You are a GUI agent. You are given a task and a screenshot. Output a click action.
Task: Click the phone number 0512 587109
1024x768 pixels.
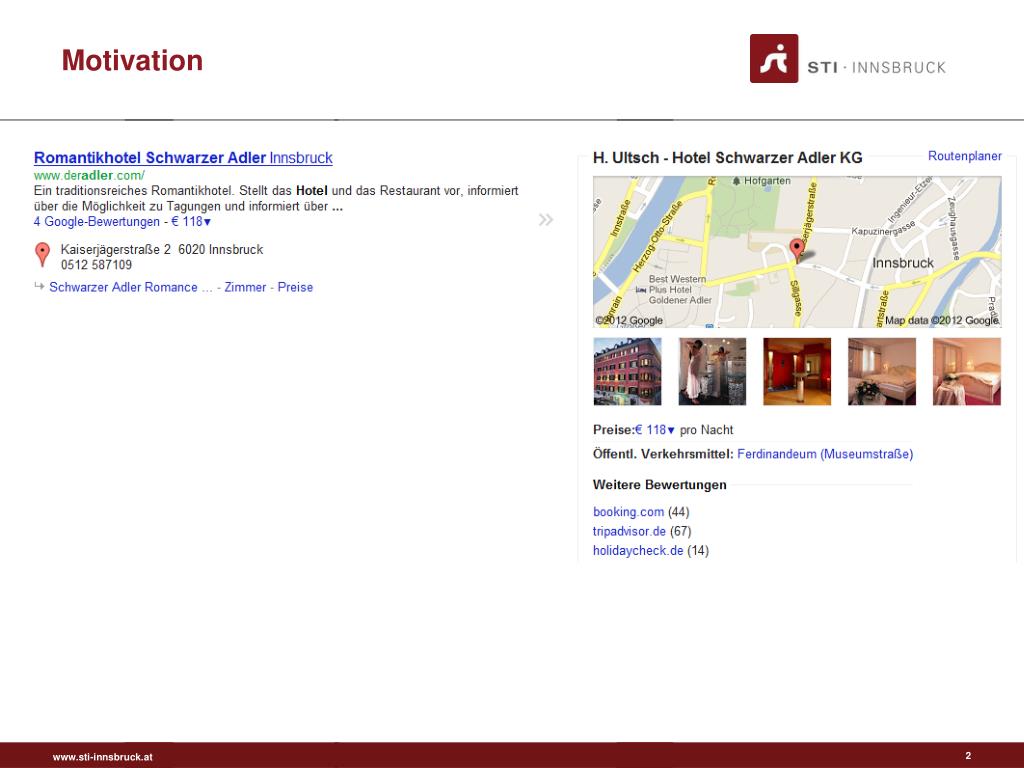coord(97,265)
